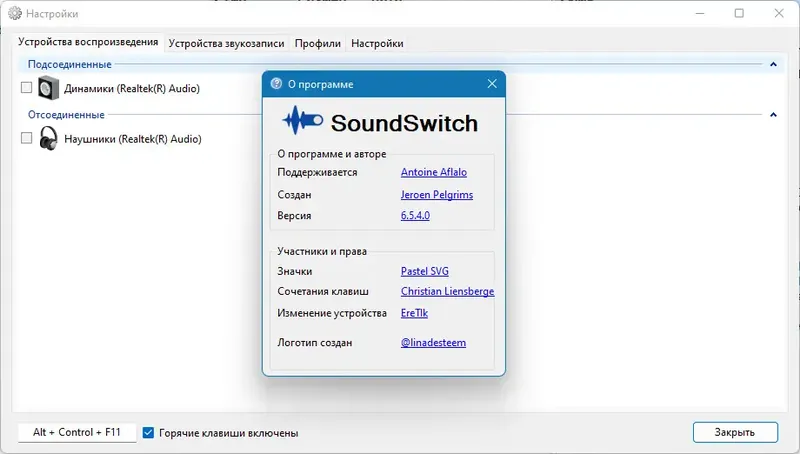Viewport: 800px width, 454px height.
Task: Open the Профили tab
Action: [x=317, y=44]
